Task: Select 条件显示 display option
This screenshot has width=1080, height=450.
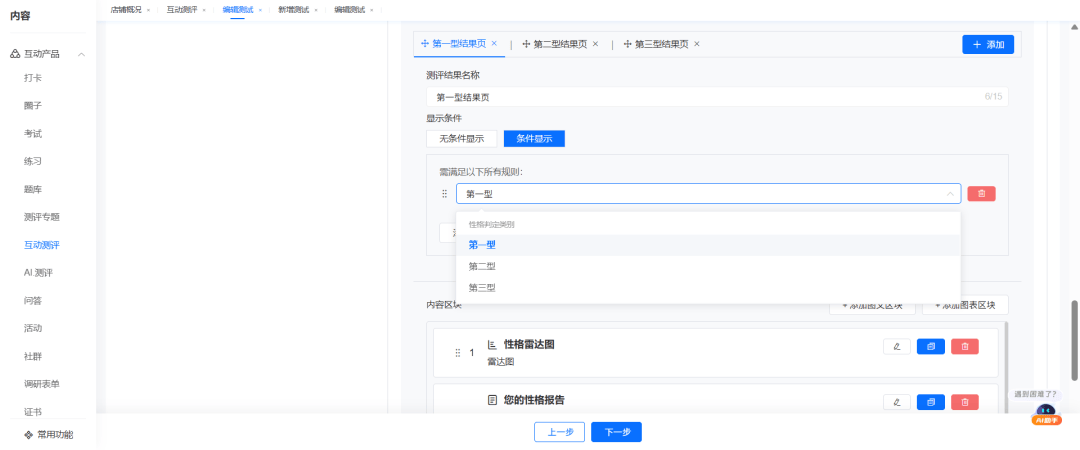Action: pos(534,139)
